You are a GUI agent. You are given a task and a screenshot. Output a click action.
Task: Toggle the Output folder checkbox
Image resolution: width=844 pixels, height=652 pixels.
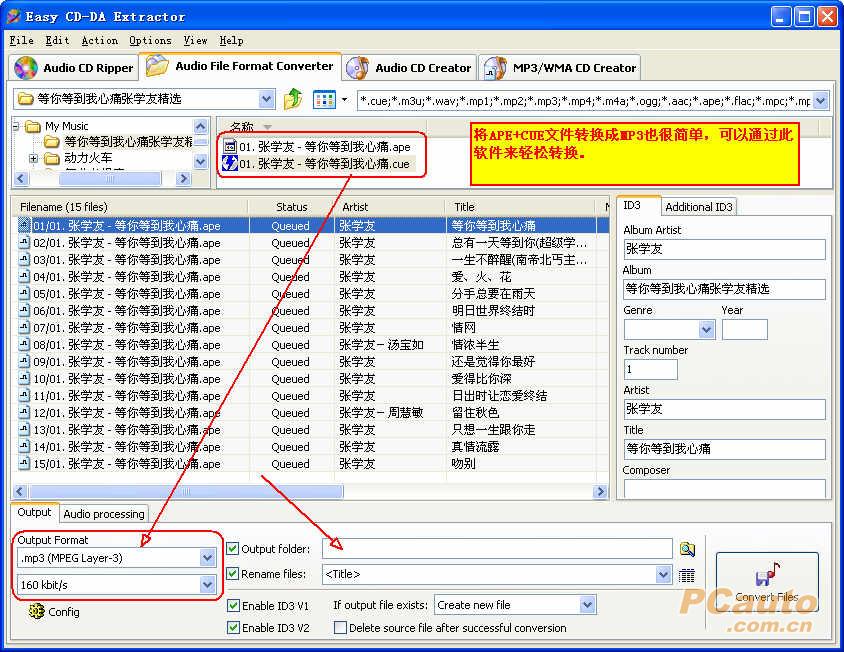click(x=233, y=549)
